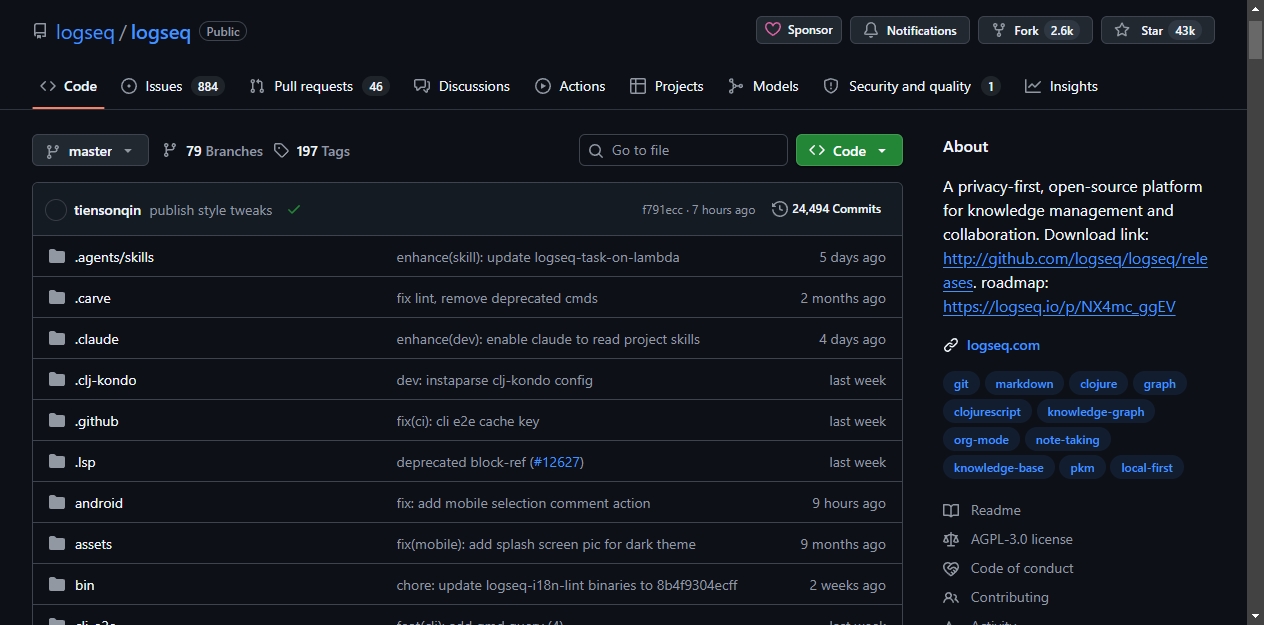The width and height of the screenshot is (1264, 625).
Task: Click the tag icon beside 197 Tags
Action: pyautogui.click(x=282, y=151)
